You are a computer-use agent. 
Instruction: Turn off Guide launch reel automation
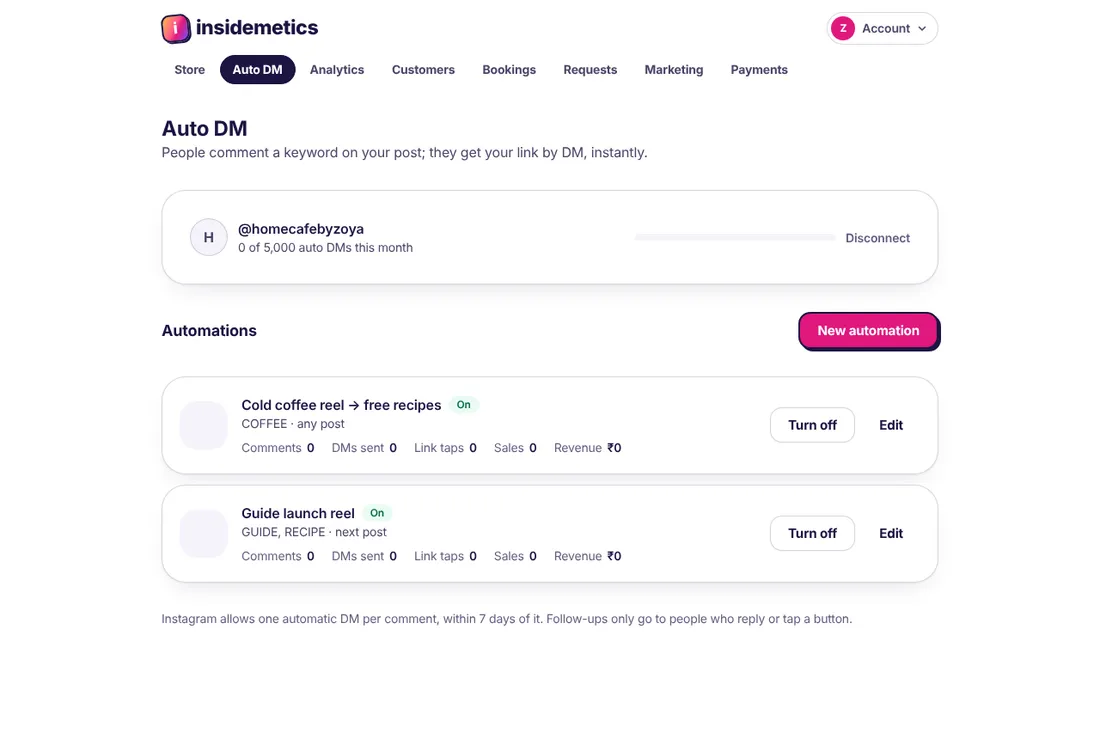coord(812,533)
